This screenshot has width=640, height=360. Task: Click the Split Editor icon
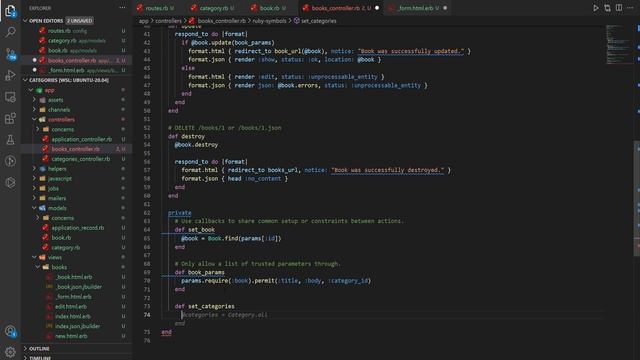click(619, 8)
